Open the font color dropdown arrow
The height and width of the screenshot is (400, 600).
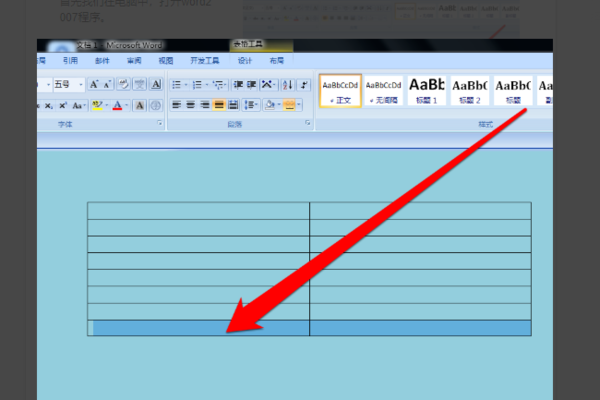pyautogui.click(x=126, y=106)
